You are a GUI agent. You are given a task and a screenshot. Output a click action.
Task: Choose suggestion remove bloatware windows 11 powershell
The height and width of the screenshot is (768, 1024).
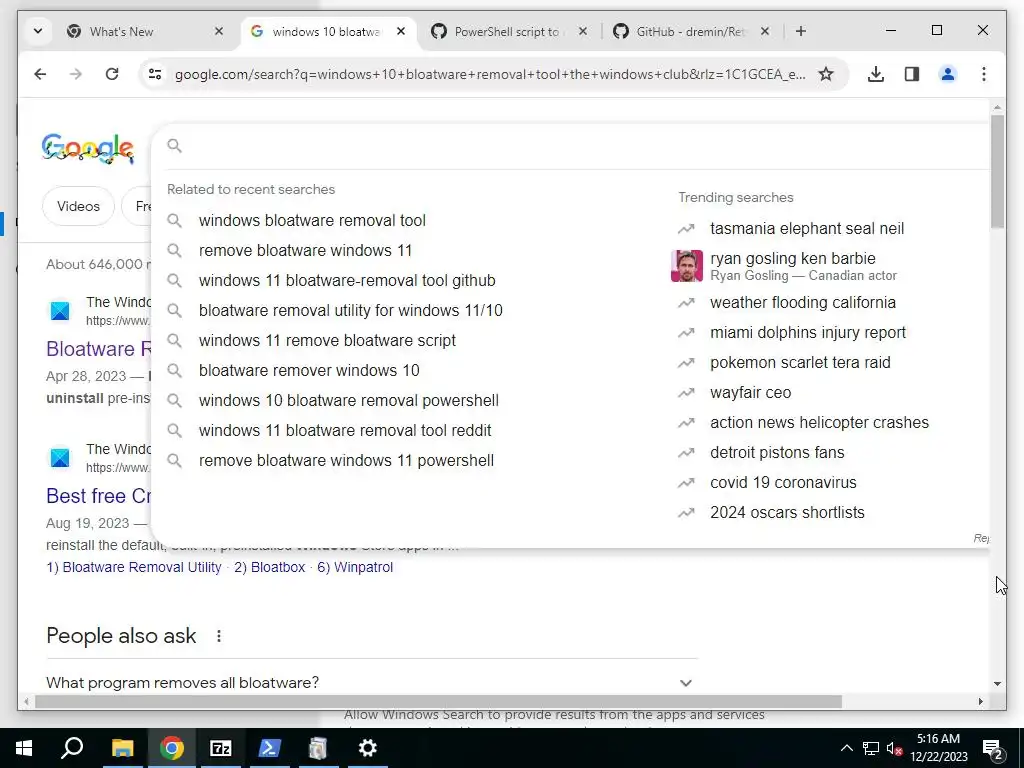[x=346, y=461]
